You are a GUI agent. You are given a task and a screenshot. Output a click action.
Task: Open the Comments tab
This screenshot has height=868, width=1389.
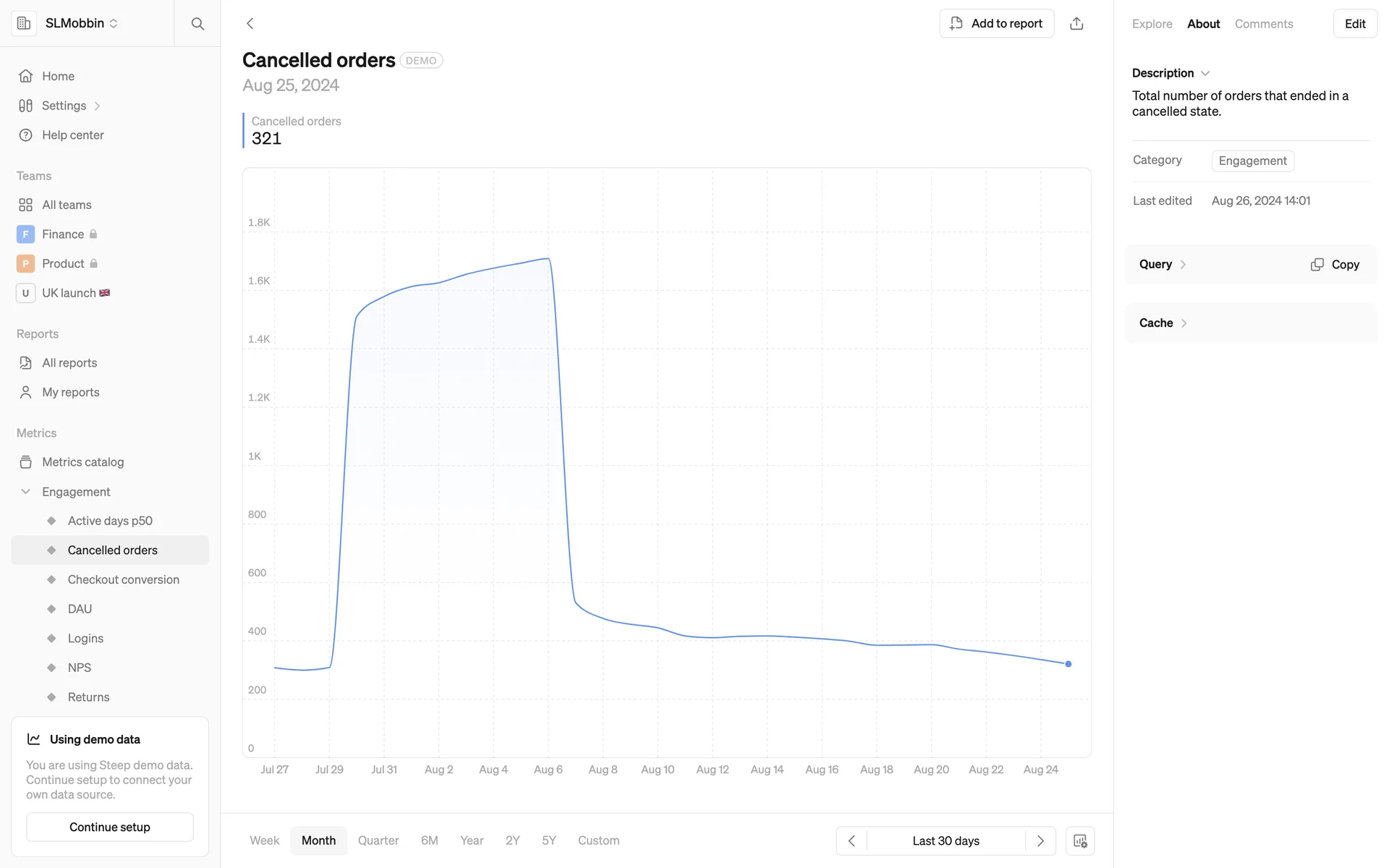1263,24
